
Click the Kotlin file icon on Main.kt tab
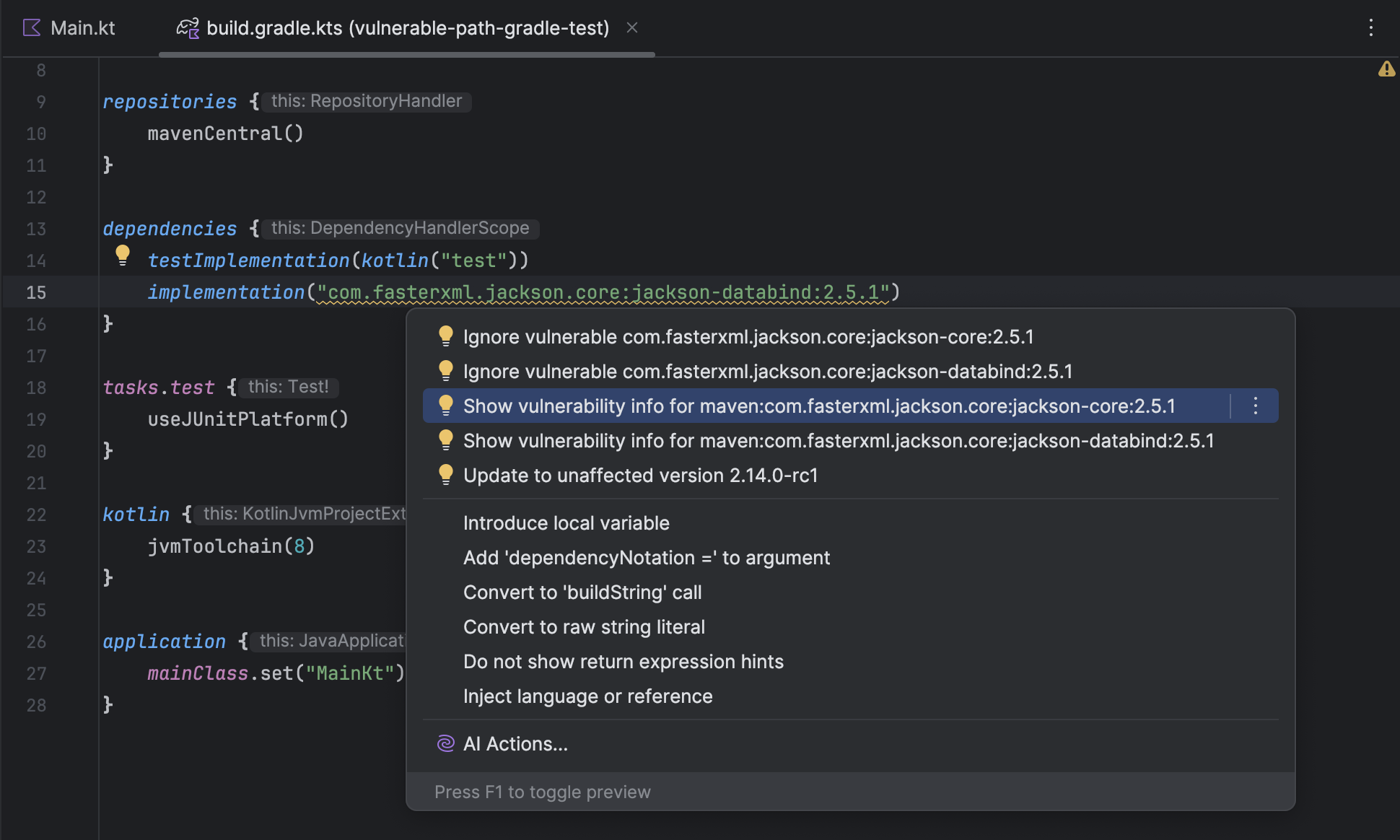(x=30, y=27)
